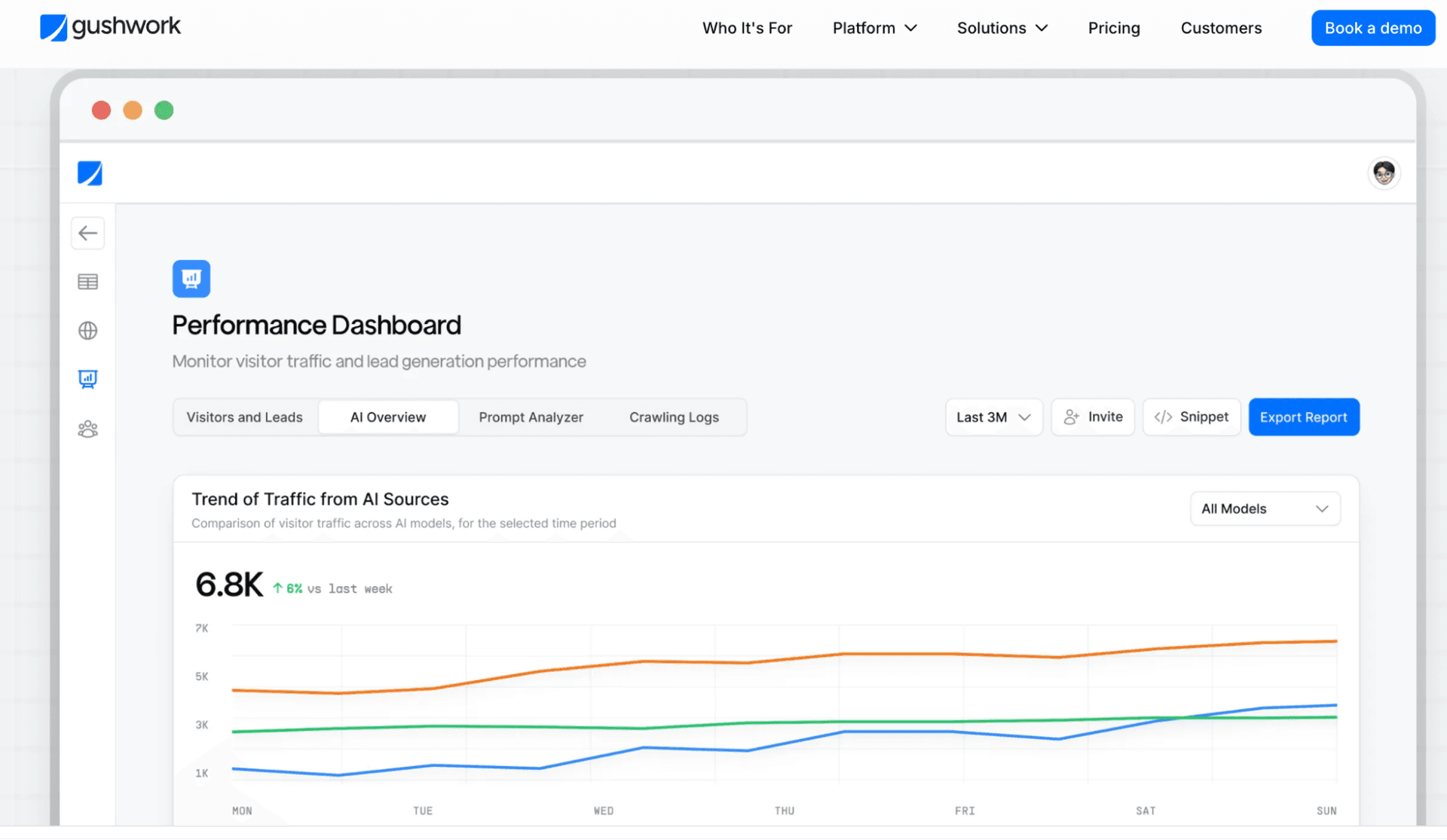Open the All Models dropdown
Viewport: 1447px width, 840px height.
(1265, 509)
